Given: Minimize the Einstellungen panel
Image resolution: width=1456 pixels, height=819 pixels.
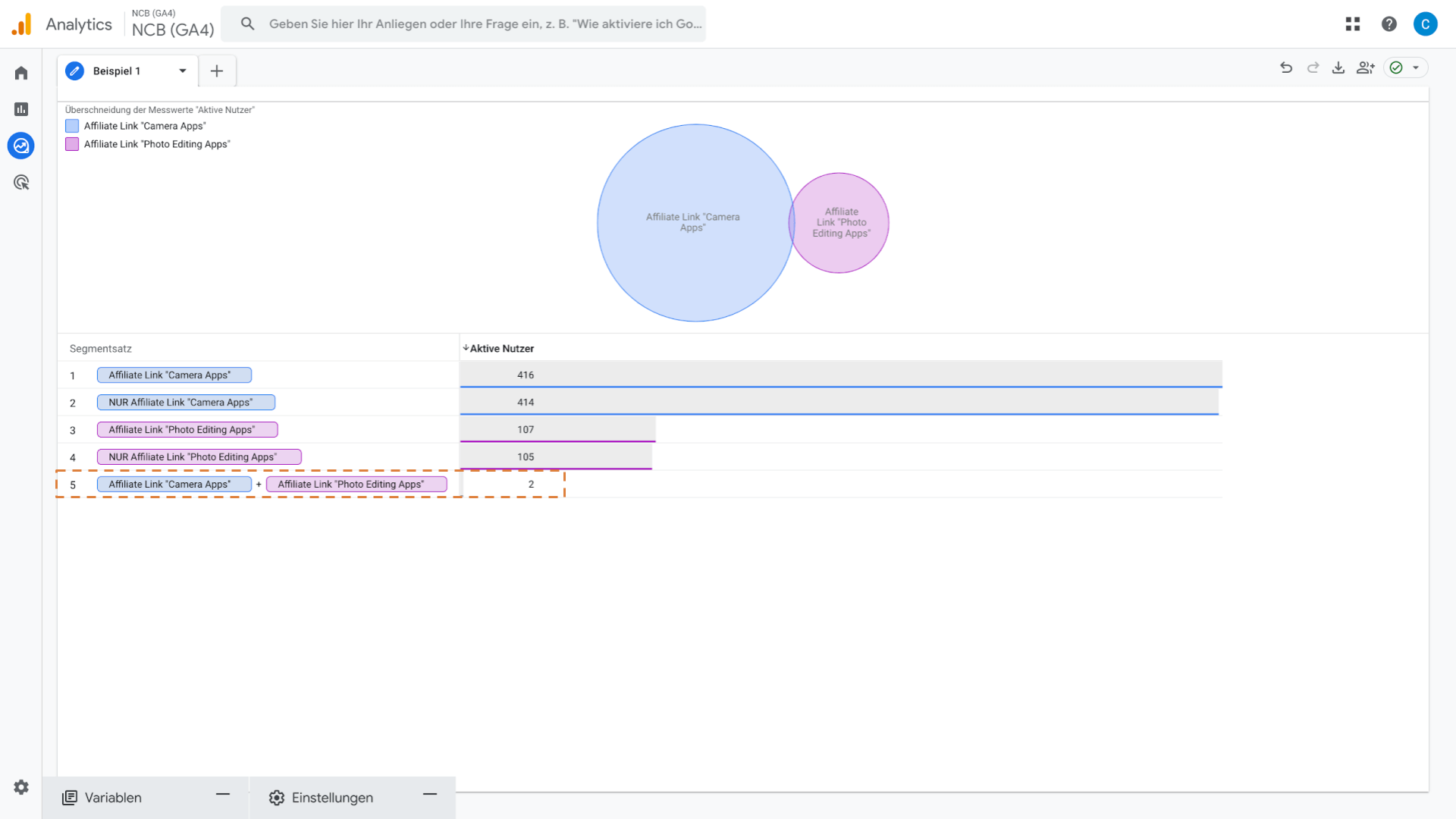Looking at the screenshot, I should pos(430,794).
